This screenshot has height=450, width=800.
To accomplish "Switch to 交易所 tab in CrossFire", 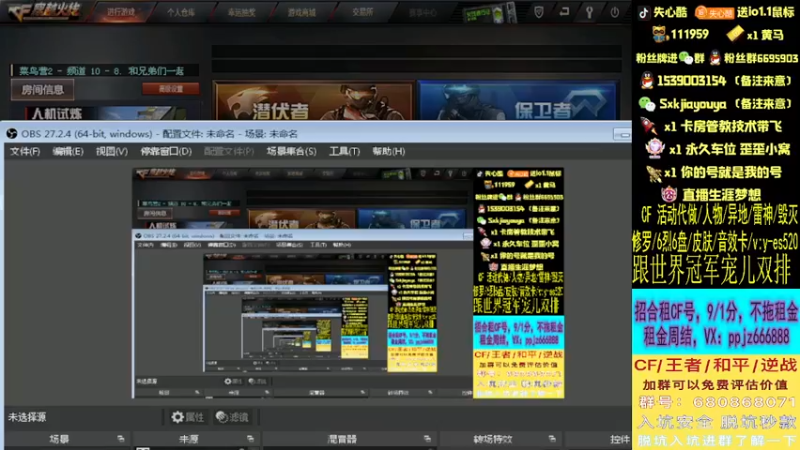I will click(x=362, y=12).
